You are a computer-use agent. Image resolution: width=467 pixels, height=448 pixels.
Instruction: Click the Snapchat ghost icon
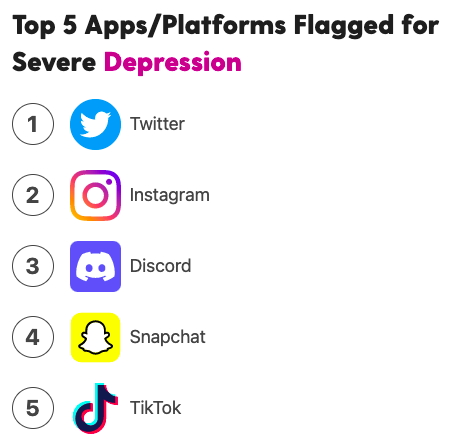point(95,337)
